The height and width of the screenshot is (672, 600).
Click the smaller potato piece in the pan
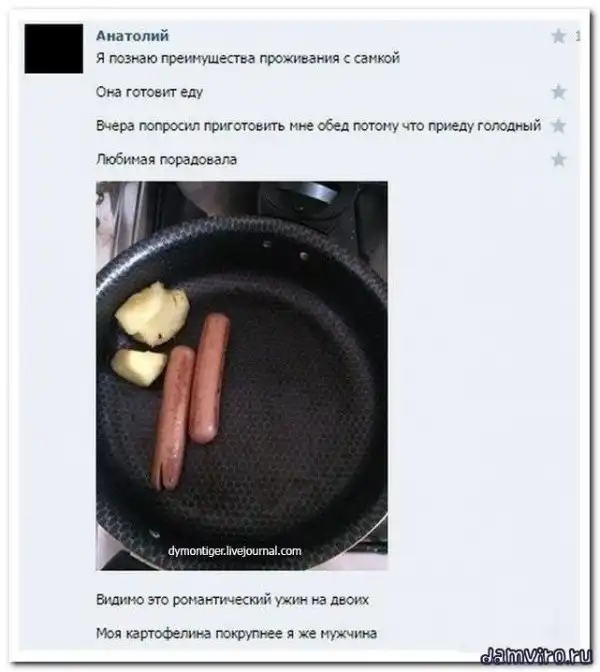pyautogui.click(x=138, y=368)
